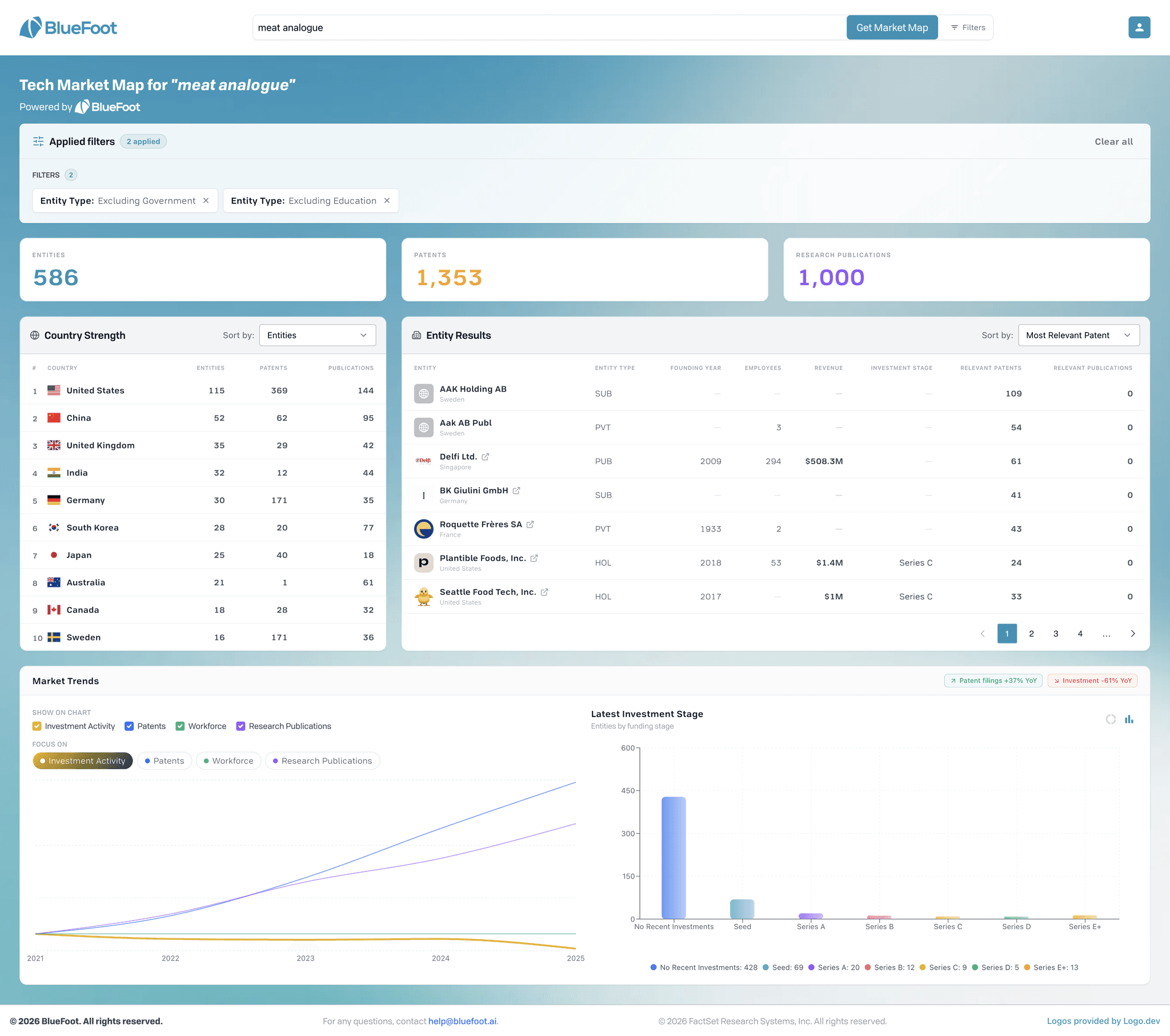The image size is (1170, 1036).
Task: Remove the Excluding Government filter
Action: click(206, 201)
